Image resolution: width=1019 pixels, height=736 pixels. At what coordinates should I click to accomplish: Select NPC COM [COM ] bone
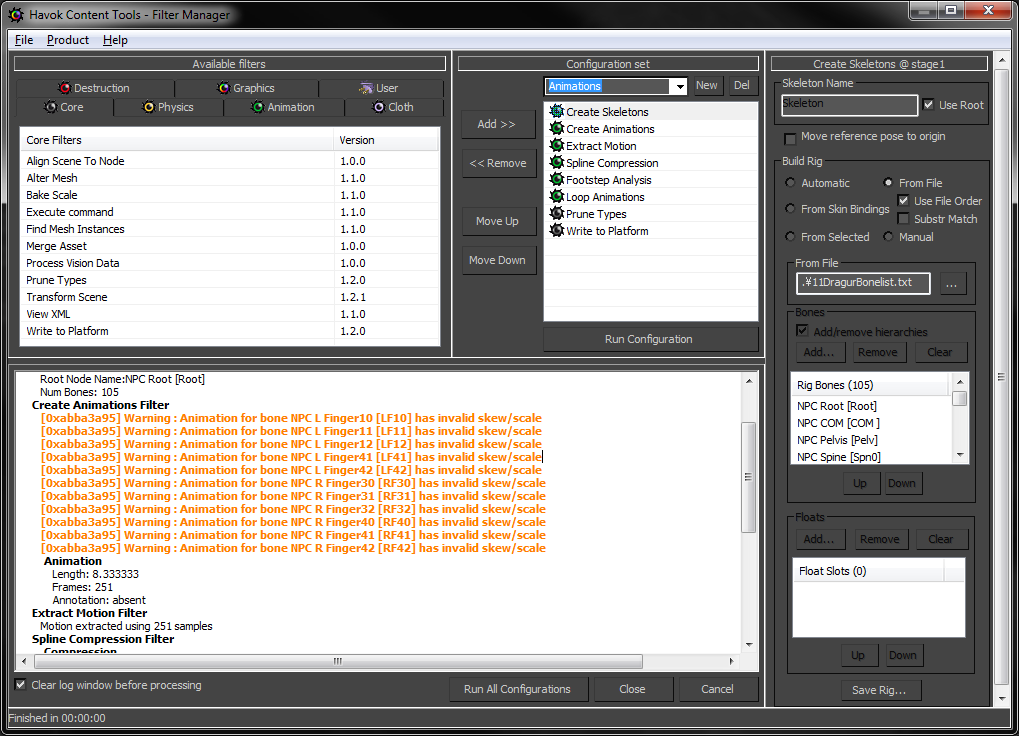871,423
